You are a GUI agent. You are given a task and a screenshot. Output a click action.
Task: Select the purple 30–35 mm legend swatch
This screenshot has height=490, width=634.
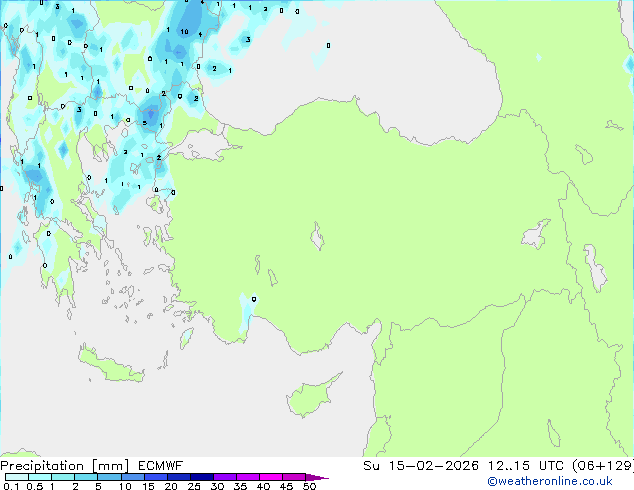[227, 478]
